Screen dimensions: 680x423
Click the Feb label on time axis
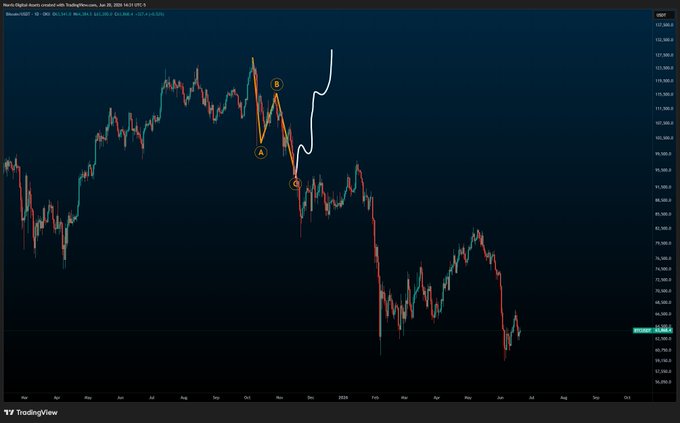(x=376, y=397)
